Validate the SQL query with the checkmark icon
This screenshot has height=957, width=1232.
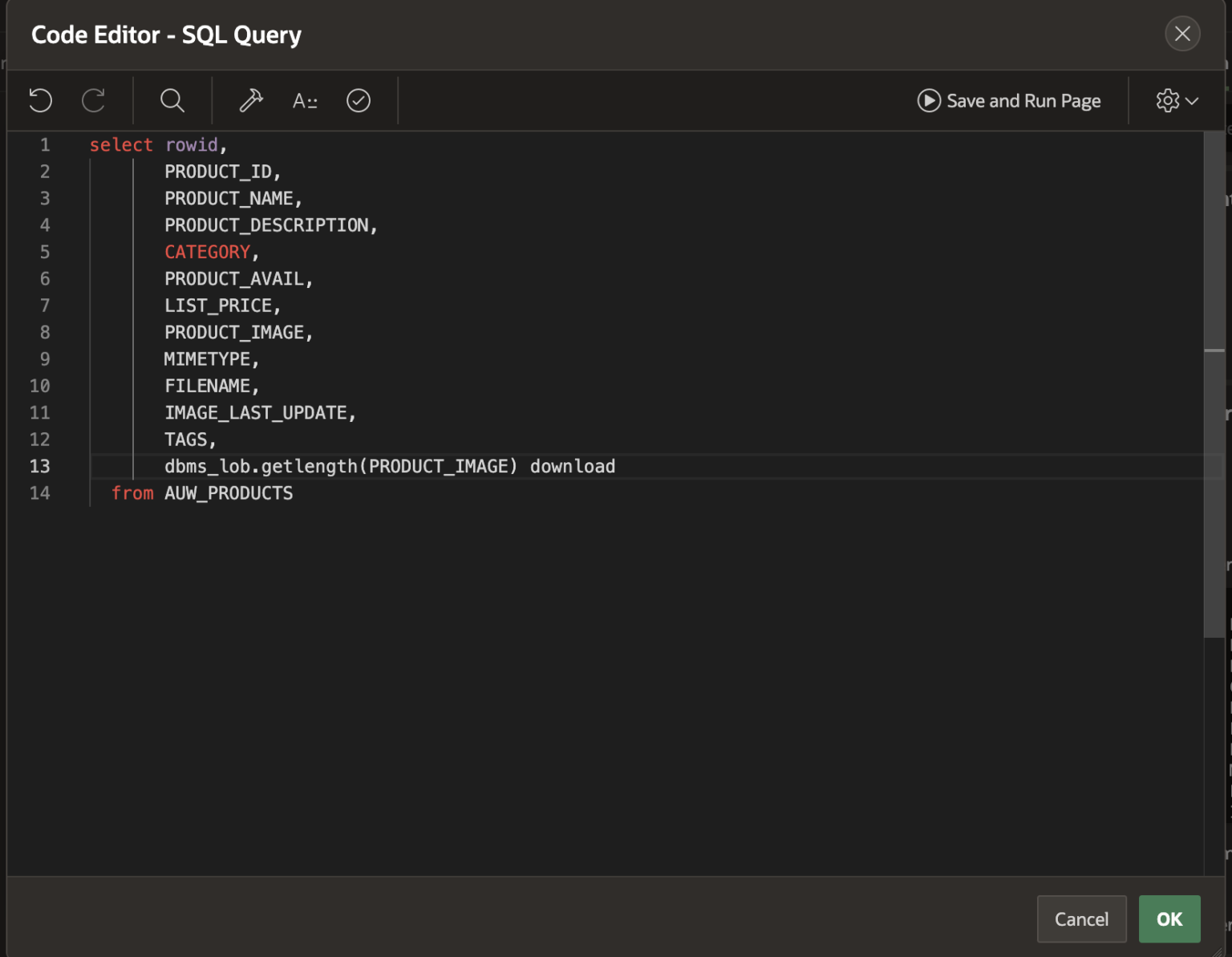point(359,100)
